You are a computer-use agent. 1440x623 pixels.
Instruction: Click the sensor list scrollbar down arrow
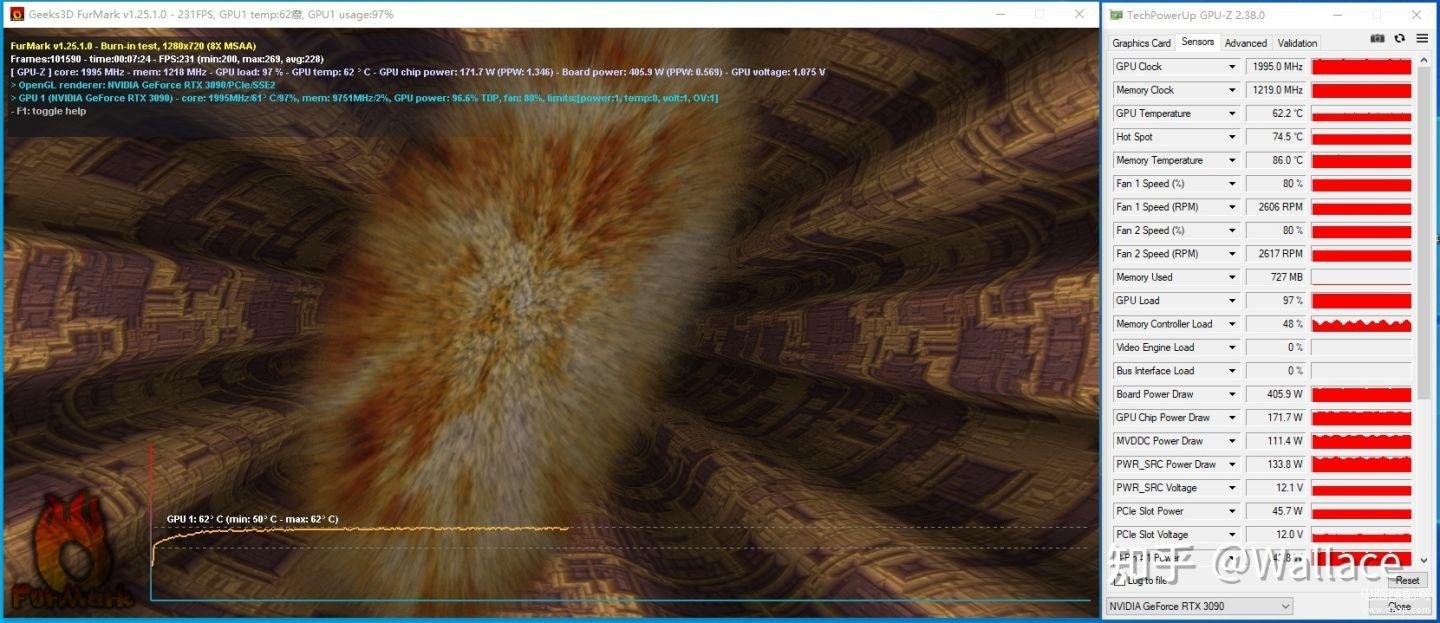pos(1424,561)
